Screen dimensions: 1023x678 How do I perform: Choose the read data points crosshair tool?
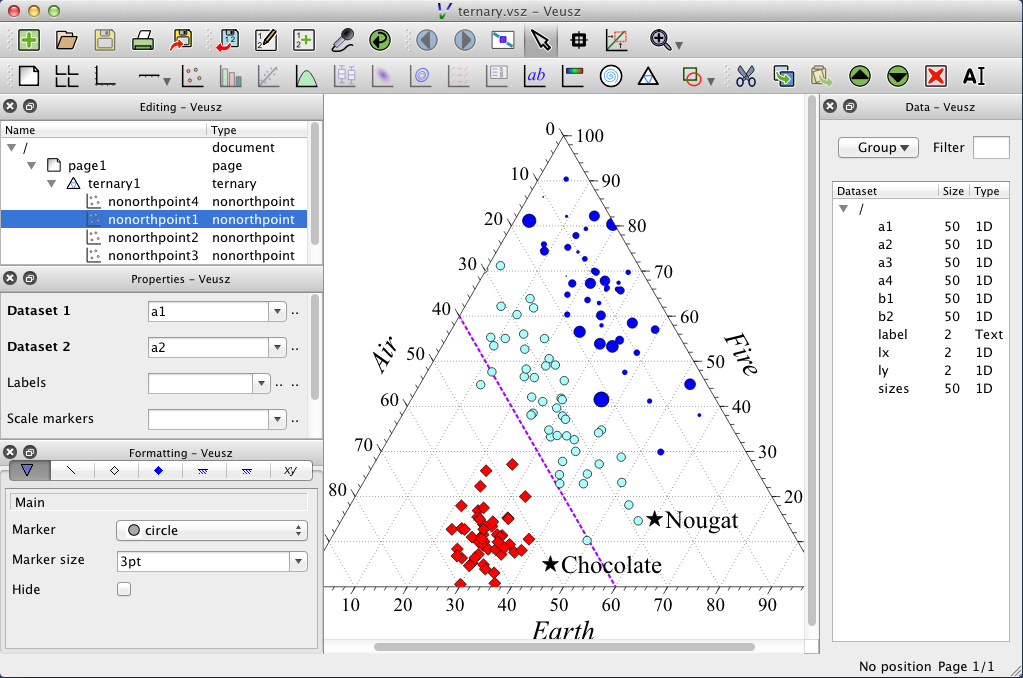(x=579, y=40)
